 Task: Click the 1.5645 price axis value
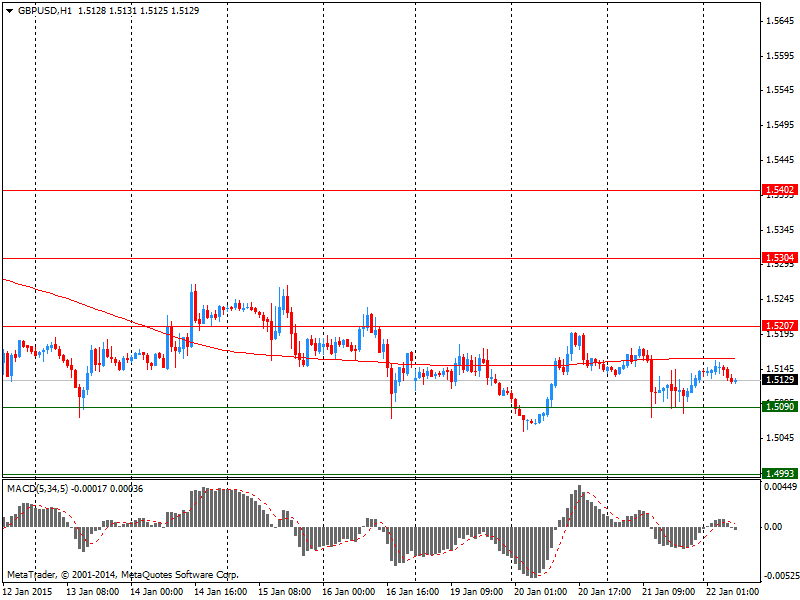click(780, 21)
